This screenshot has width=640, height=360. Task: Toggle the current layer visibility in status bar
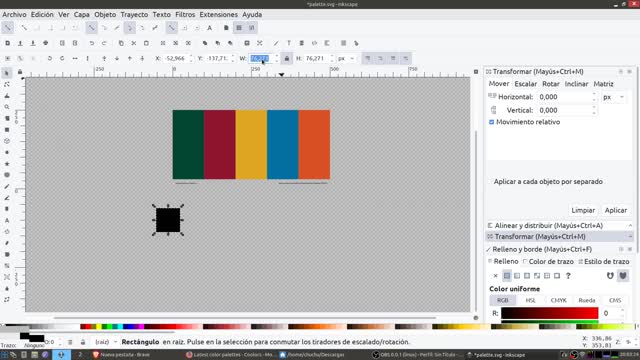point(70,342)
